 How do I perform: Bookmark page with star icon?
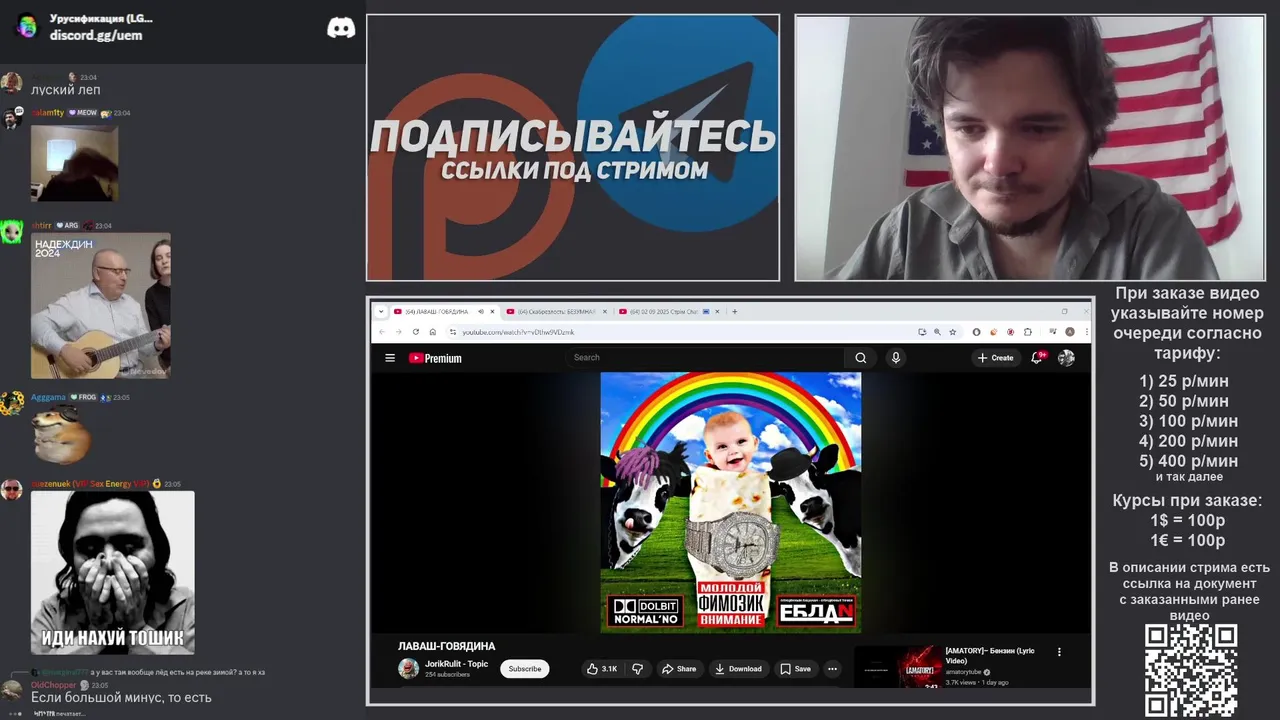[953, 332]
